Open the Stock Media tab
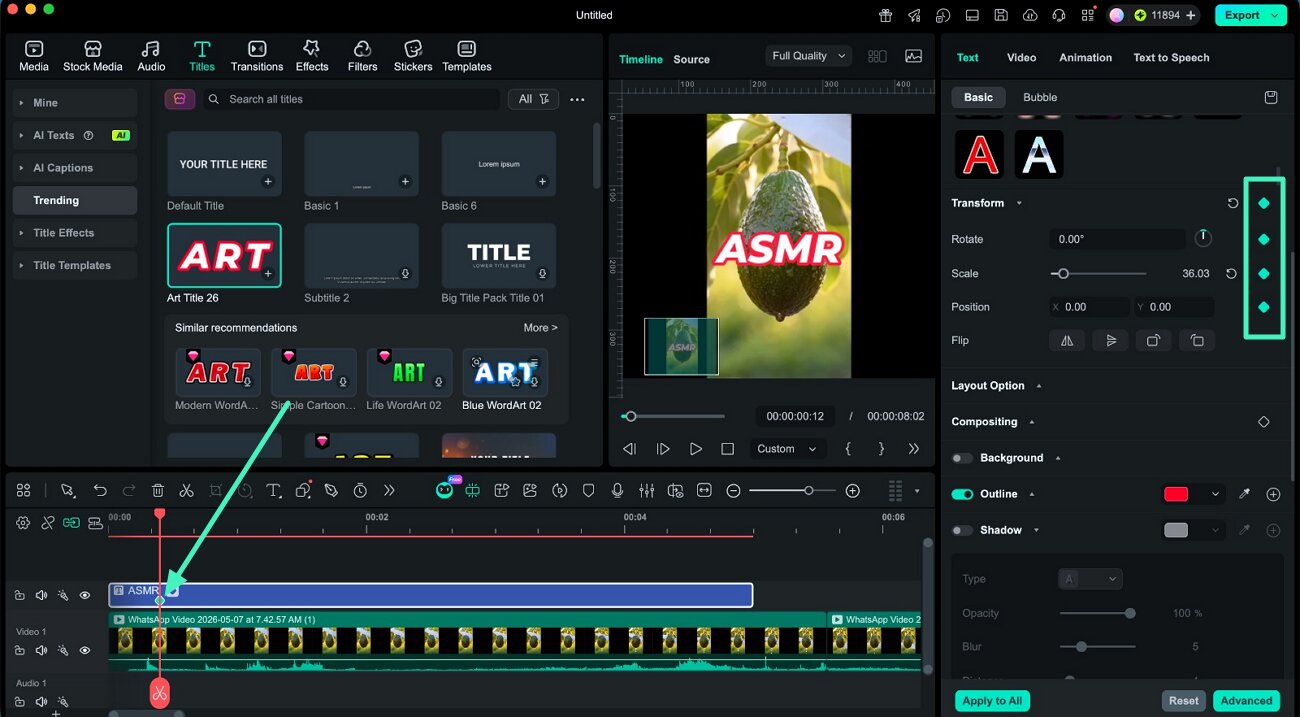The image size is (1300, 717). pyautogui.click(x=92, y=56)
